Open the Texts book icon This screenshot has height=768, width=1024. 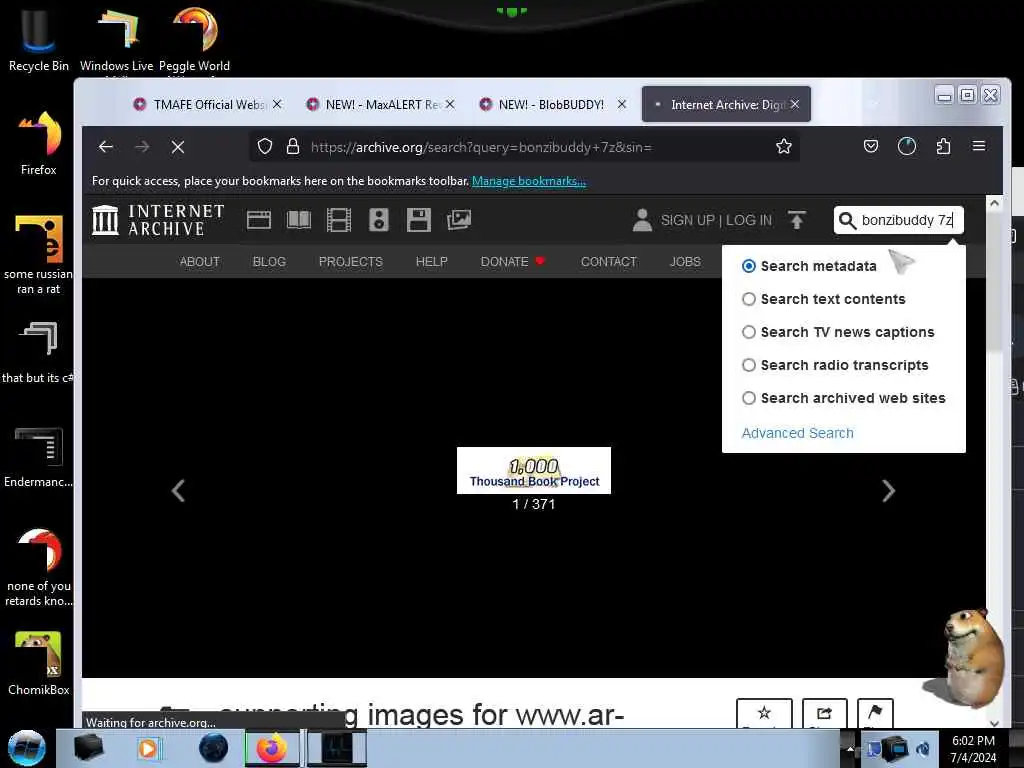point(298,220)
